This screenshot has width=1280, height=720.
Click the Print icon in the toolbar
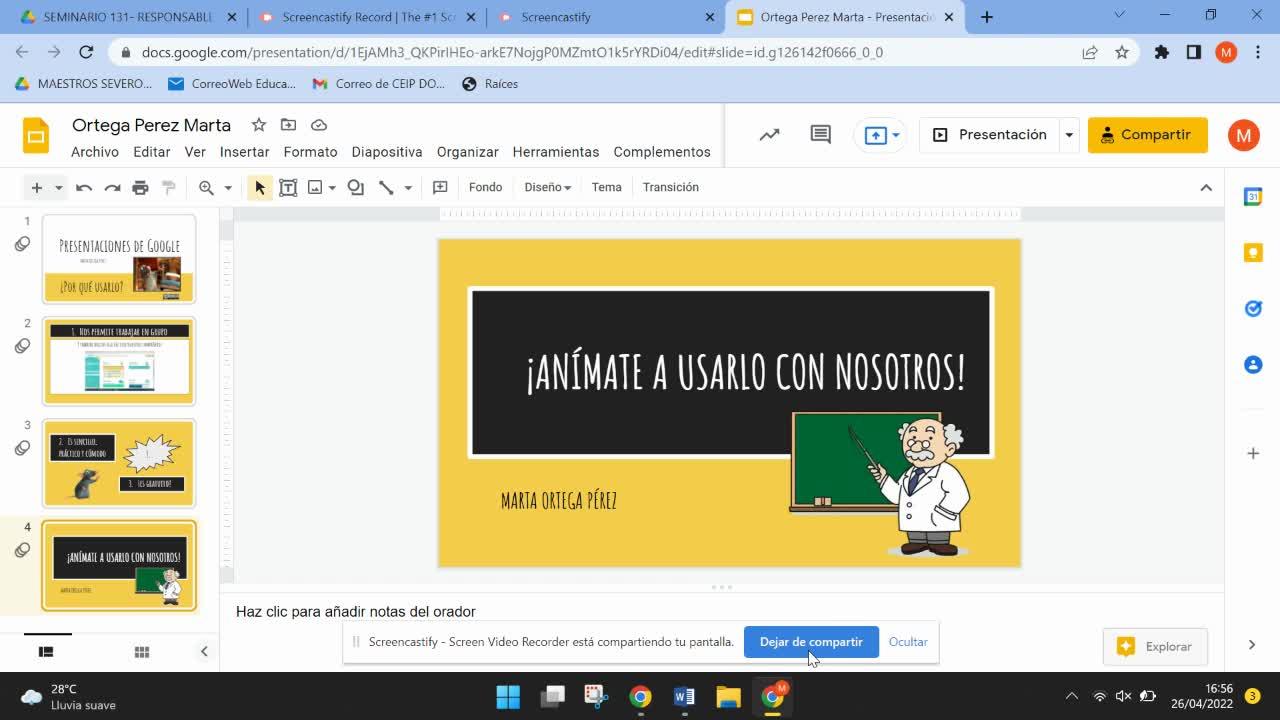pyautogui.click(x=140, y=188)
